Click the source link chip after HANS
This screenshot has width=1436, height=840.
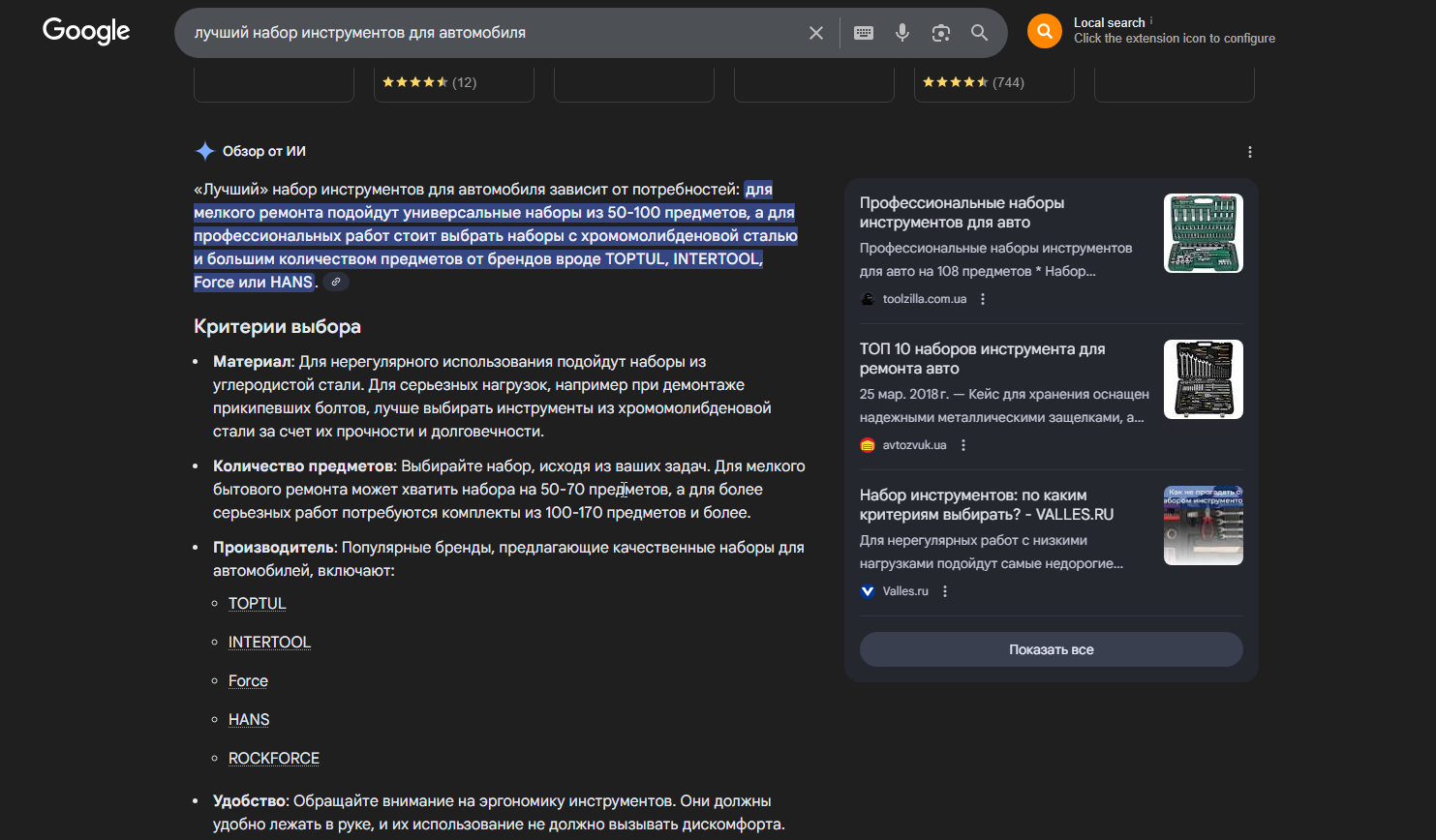coord(336,283)
